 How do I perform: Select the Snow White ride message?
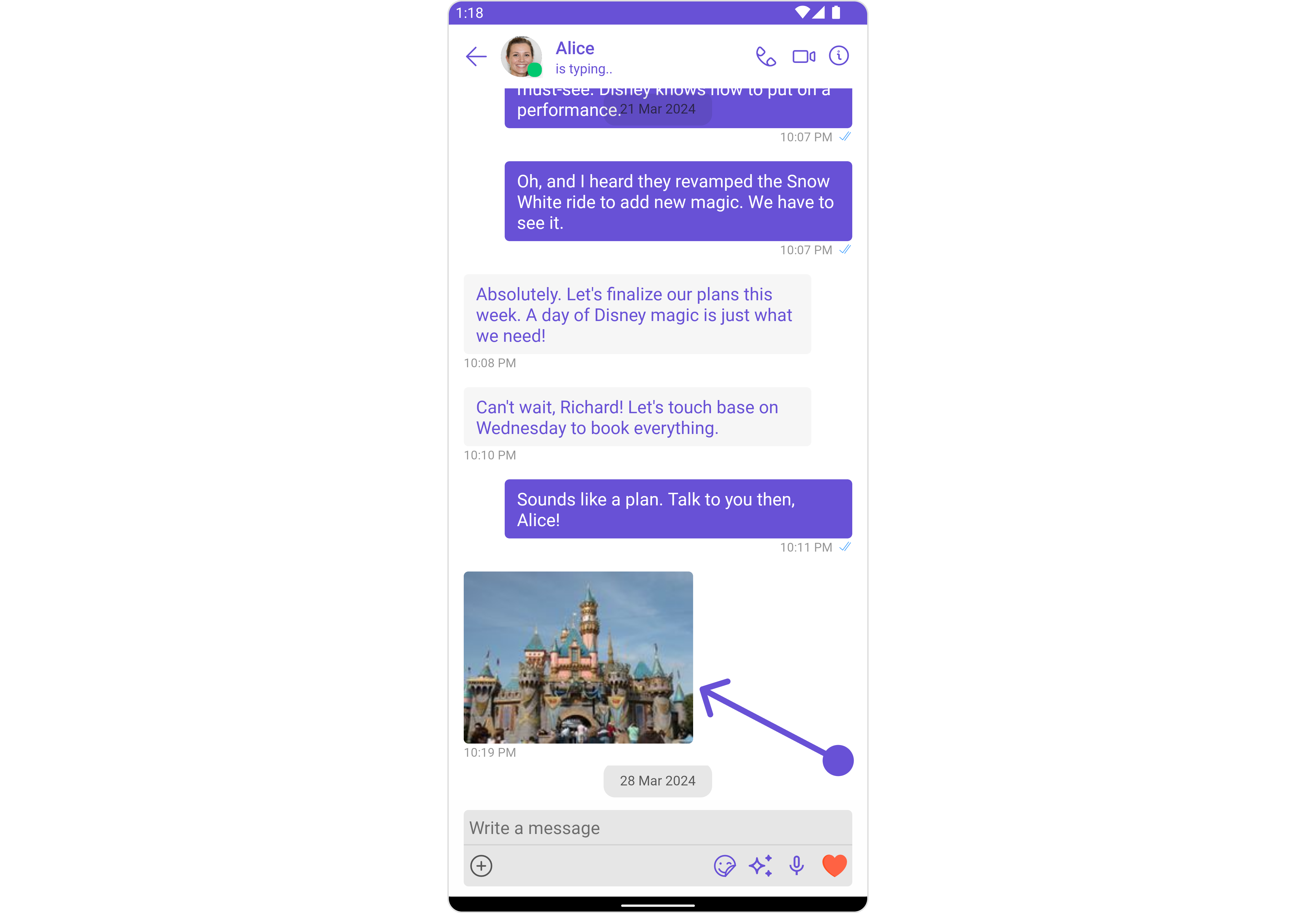click(678, 201)
